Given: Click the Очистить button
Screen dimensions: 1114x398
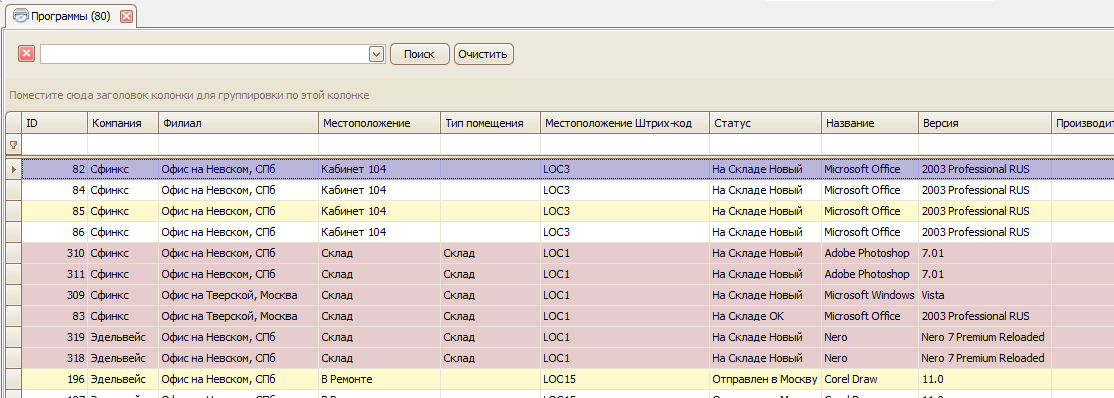Looking at the screenshot, I should pyautogui.click(x=483, y=54).
